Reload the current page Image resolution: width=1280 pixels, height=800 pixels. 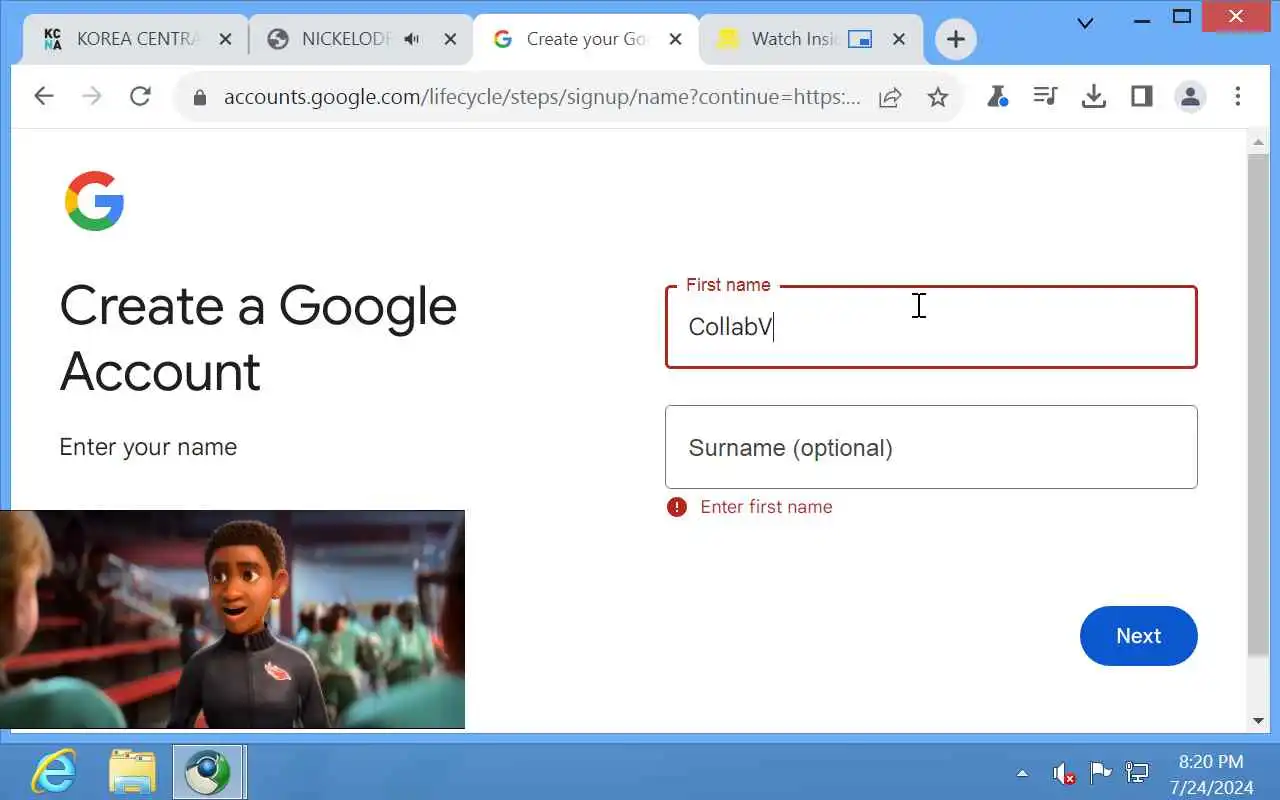[140, 96]
